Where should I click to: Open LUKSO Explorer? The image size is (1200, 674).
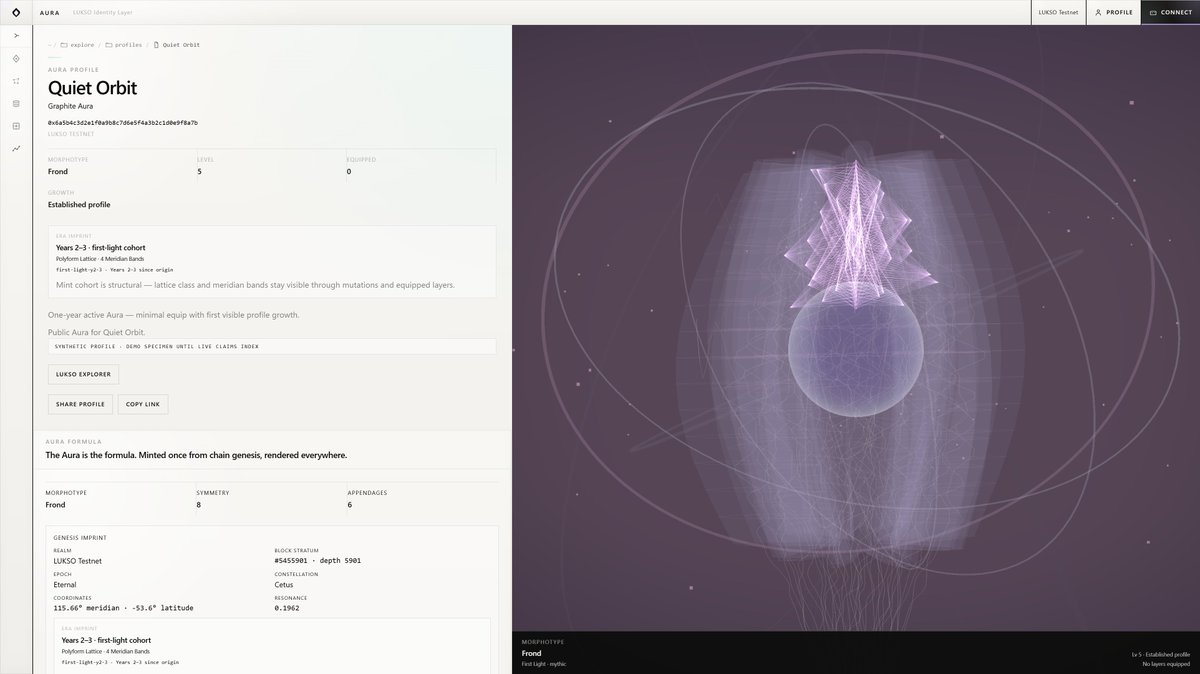click(x=84, y=374)
